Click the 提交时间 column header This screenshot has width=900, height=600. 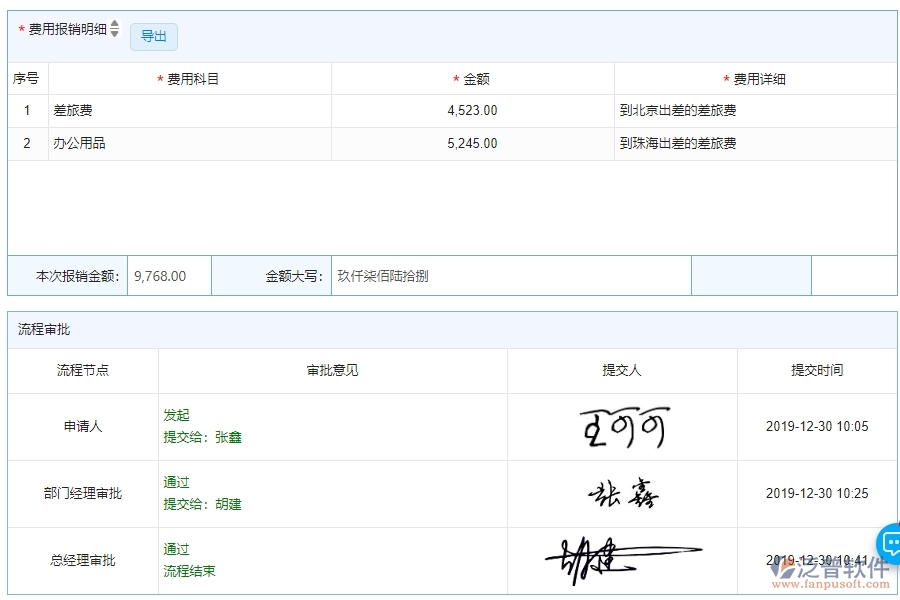click(x=819, y=370)
